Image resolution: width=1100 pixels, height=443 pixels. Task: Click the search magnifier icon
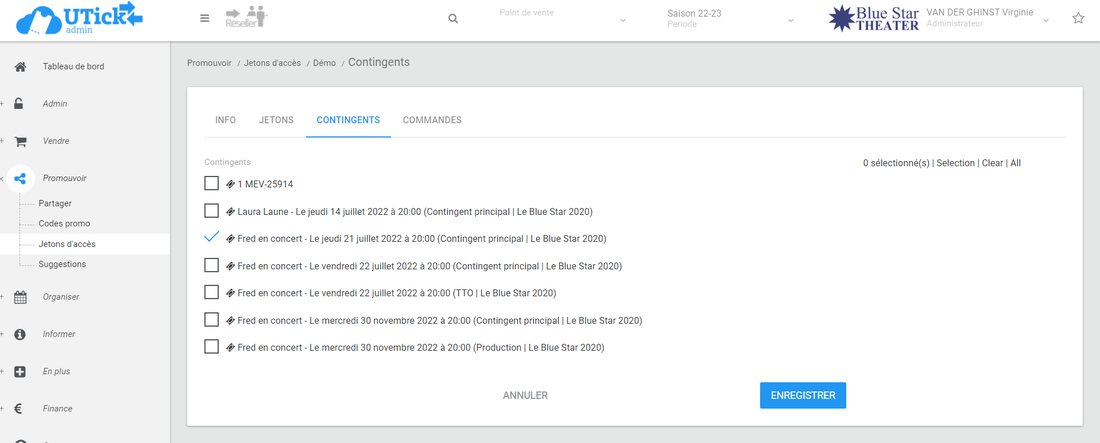453,19
